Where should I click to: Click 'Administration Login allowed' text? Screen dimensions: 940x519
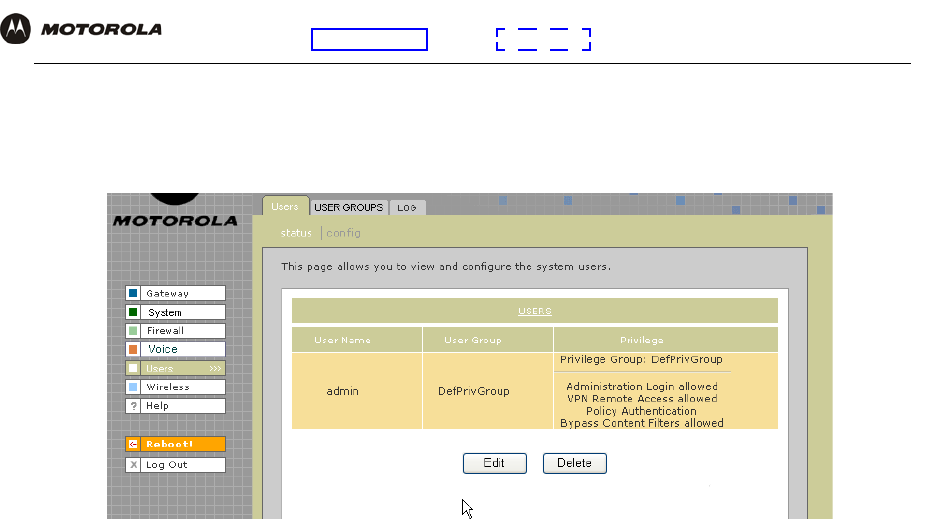click(x=642, y=387)
